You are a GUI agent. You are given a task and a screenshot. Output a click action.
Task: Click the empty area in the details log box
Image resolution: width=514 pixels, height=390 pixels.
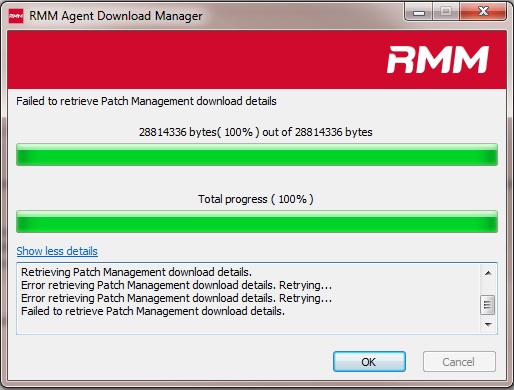248,325
